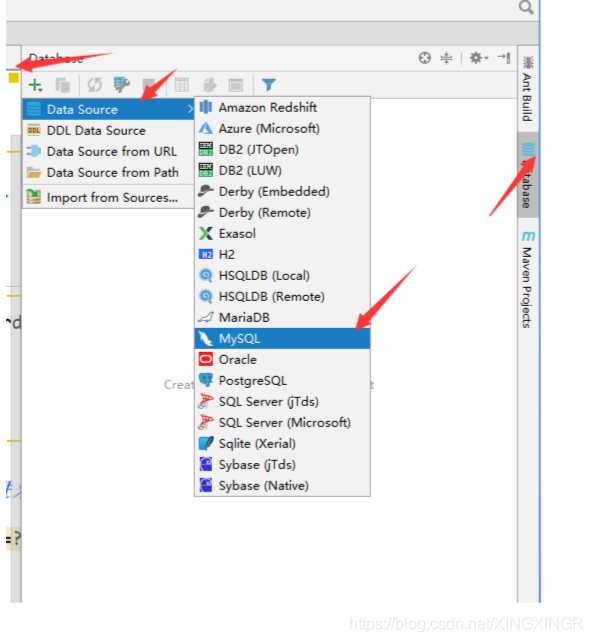Select Derby (Remote) data source

pos(283,212)
